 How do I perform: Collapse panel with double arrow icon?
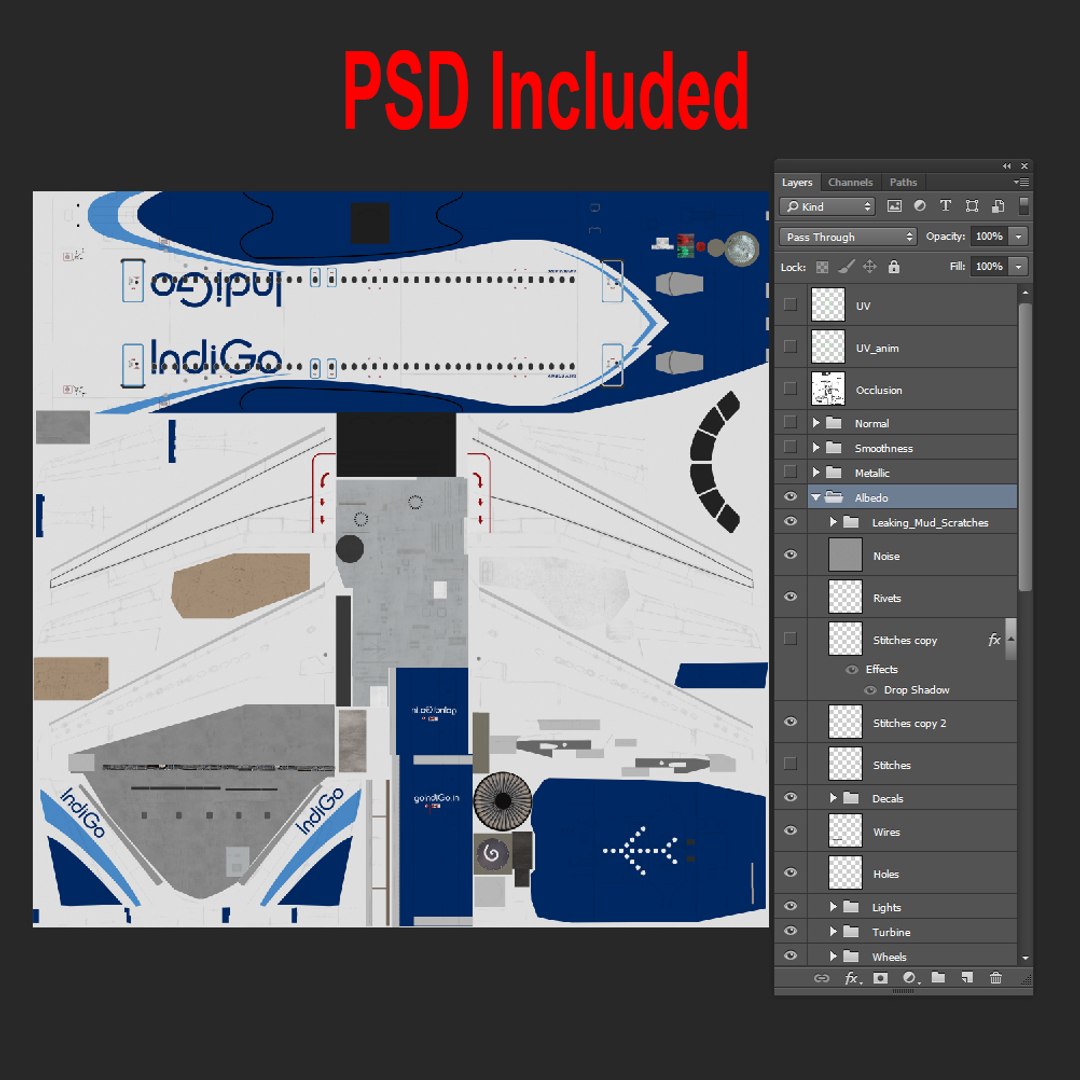(x=1007, y=166)
